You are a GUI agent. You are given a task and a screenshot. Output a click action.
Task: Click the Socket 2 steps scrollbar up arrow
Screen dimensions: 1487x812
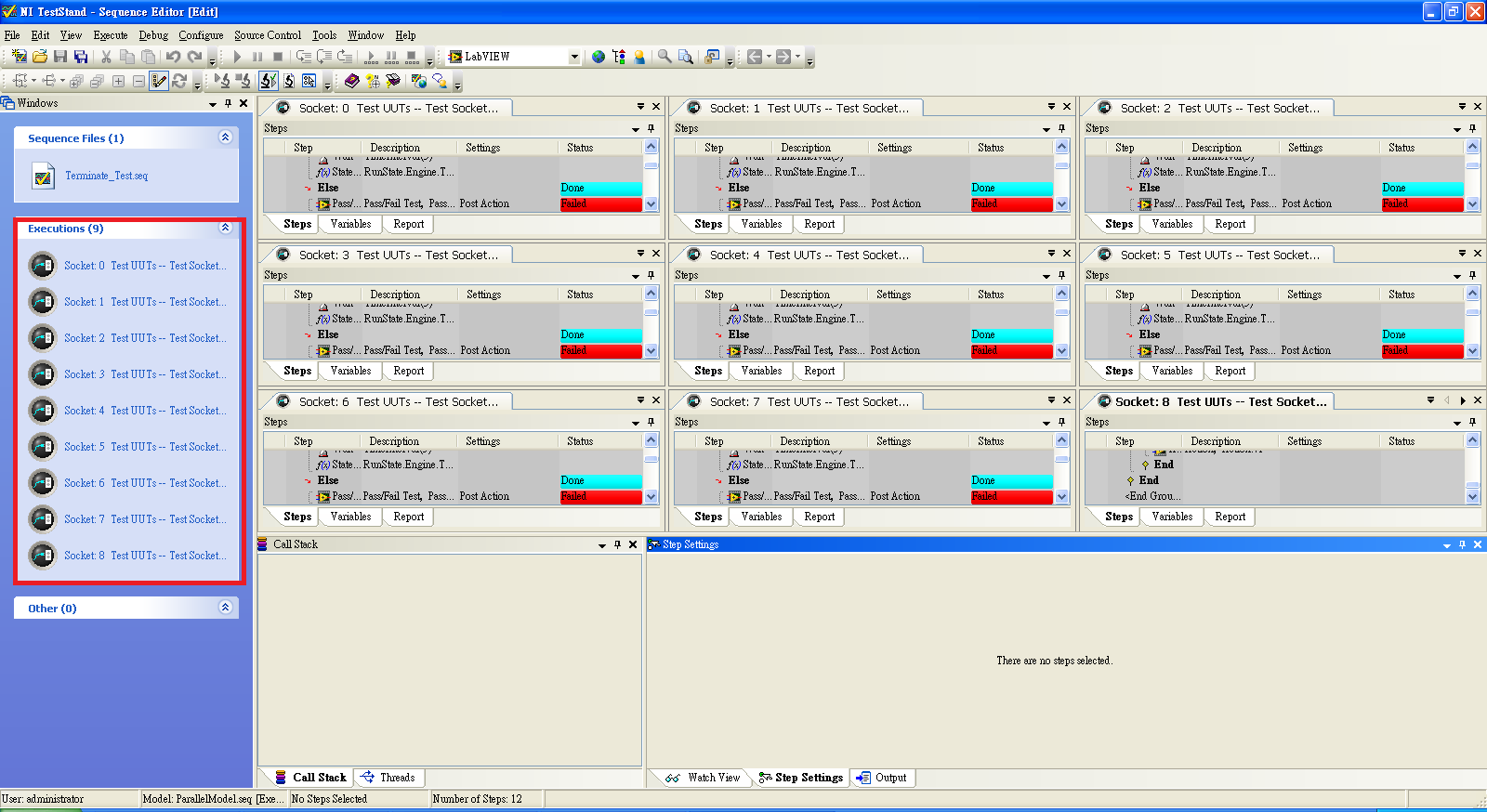tap(1472, 147)
